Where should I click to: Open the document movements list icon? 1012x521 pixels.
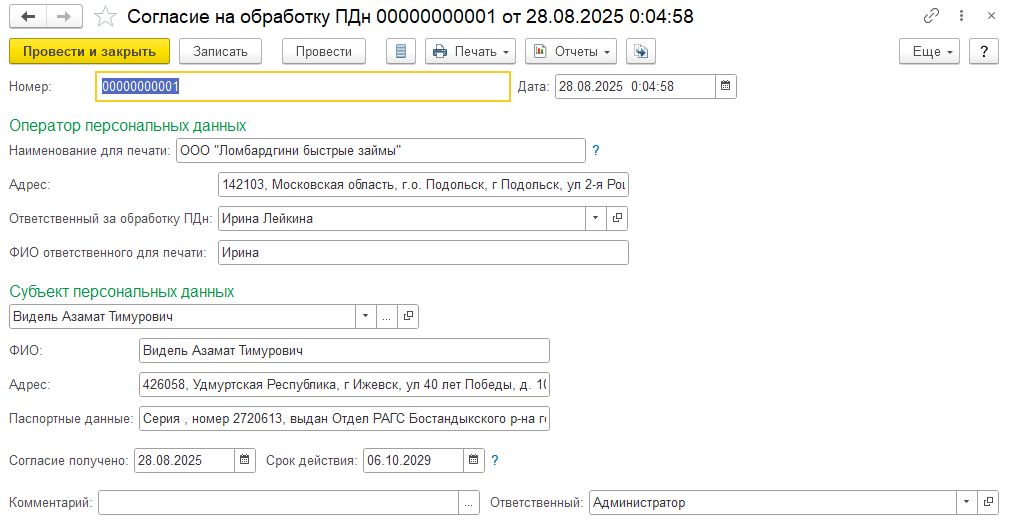point(401,51)
